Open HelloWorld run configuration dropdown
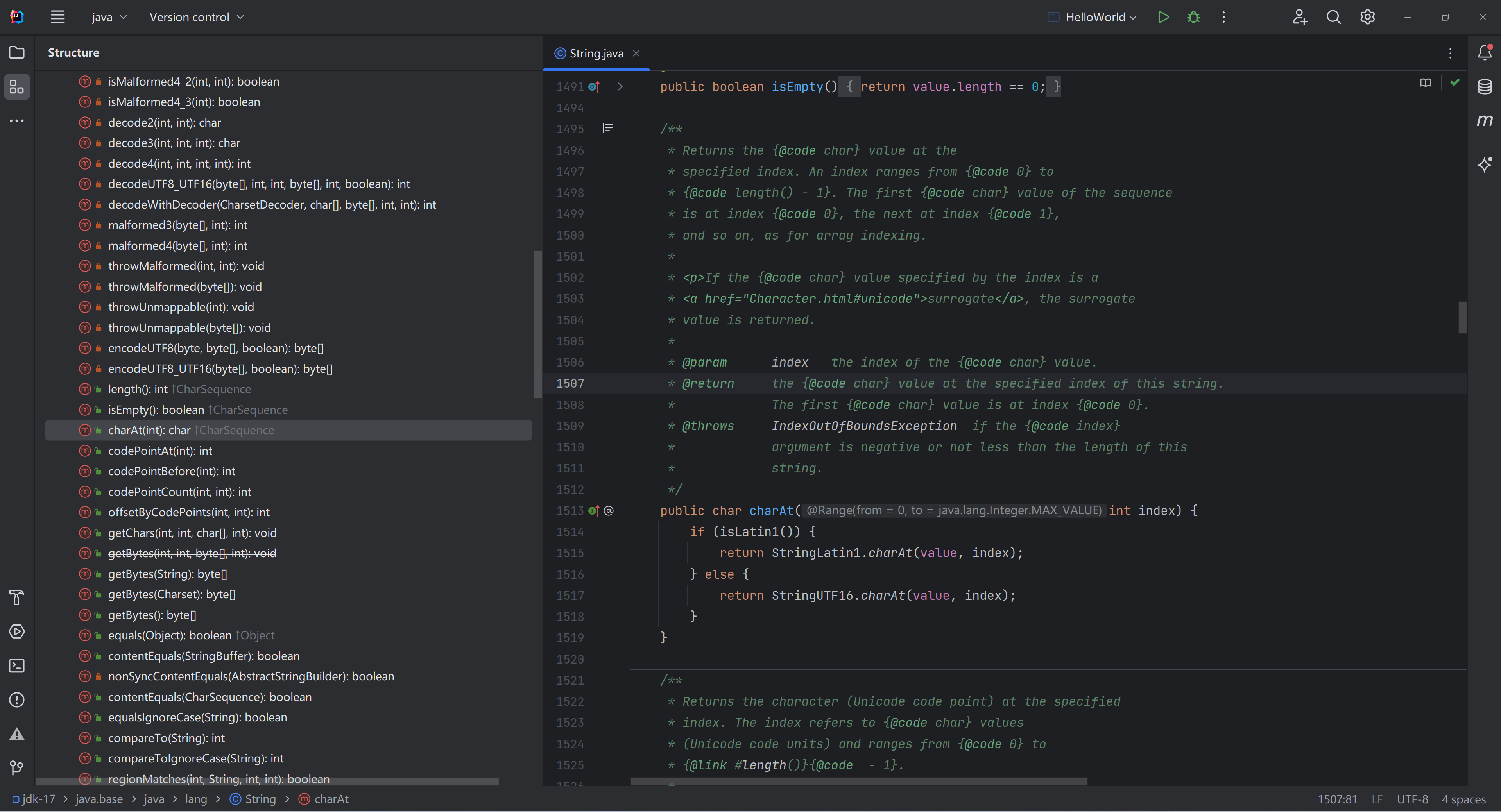Viewport: 1501px width, 812px height. (1092, 17)
